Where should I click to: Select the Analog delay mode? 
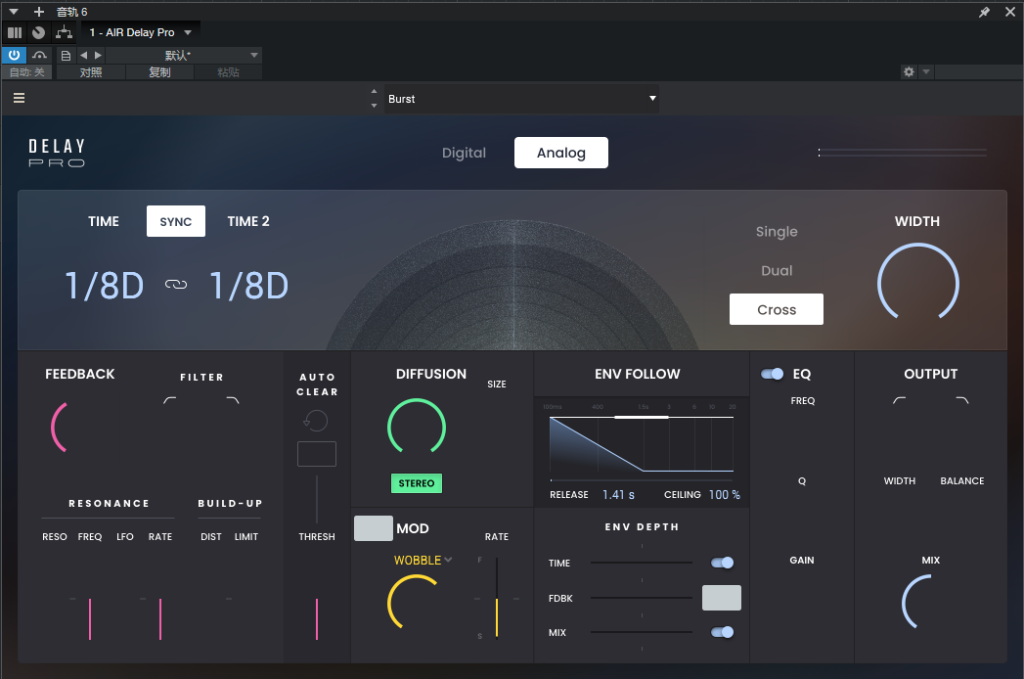(x=561, y=153)
